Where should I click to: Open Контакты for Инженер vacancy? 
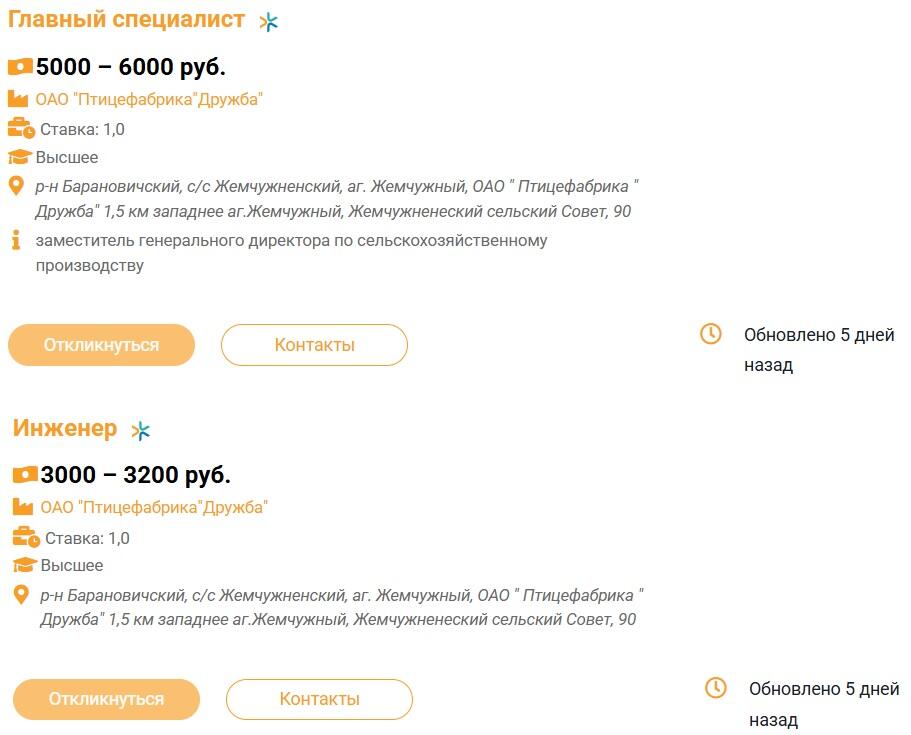(320, 699)
